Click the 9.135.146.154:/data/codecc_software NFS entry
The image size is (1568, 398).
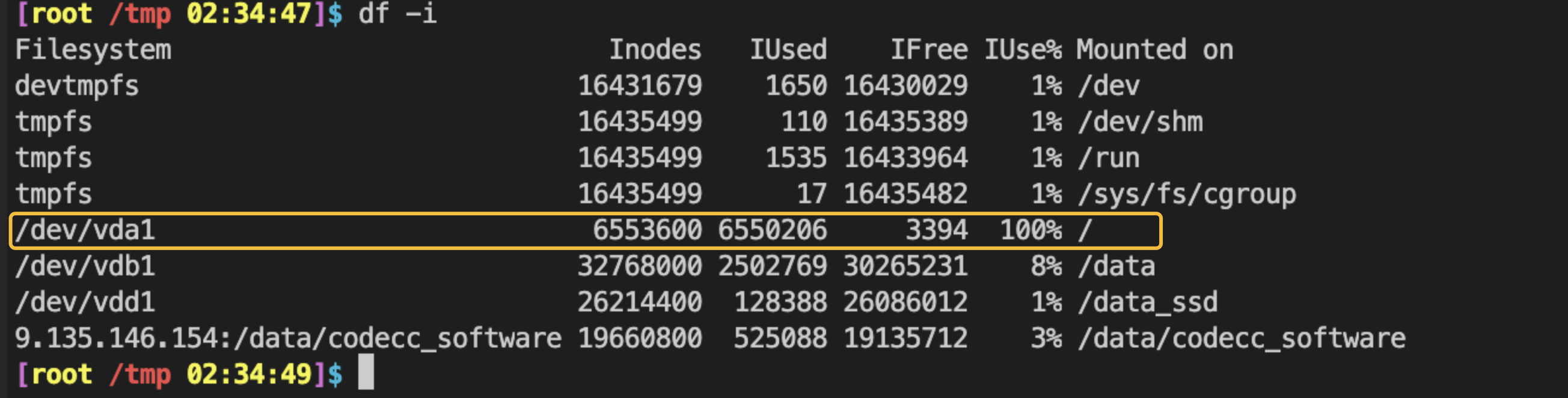(288, 338)
